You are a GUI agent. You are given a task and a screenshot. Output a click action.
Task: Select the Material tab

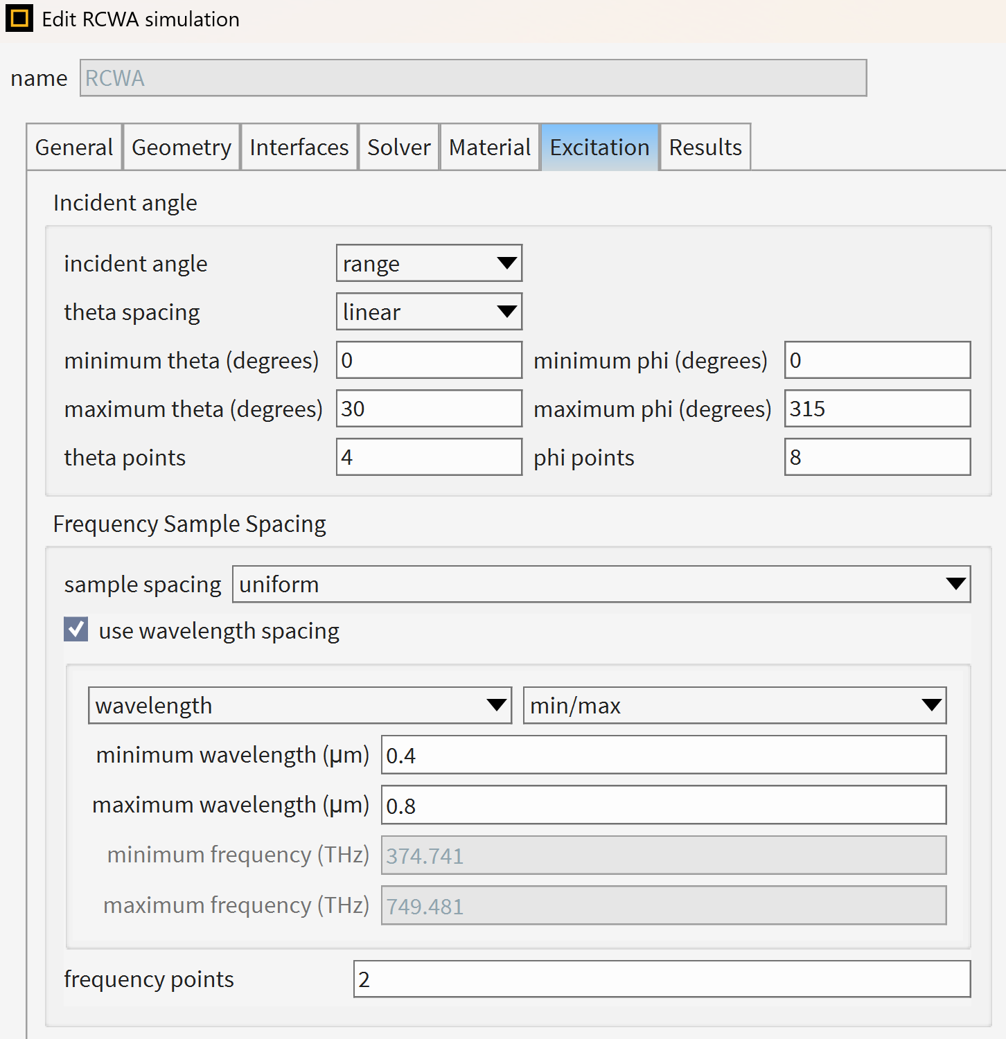[x=490, y=146]
